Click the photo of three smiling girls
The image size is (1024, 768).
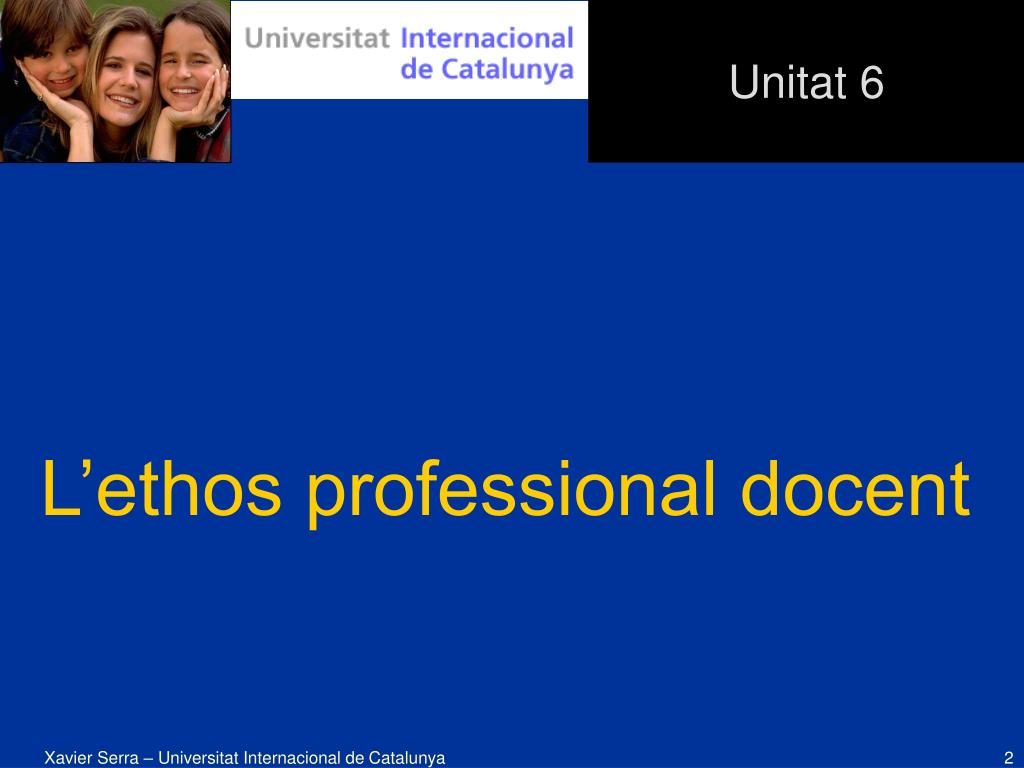tap(115, 81)
